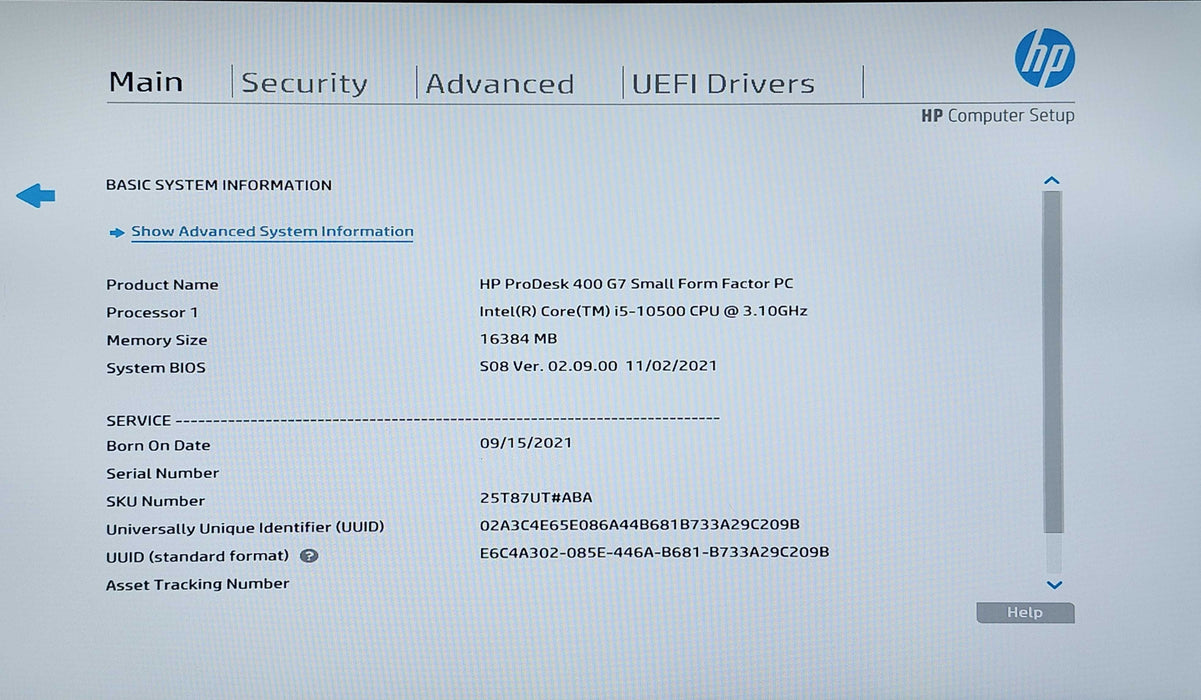Select the 16384 MB memory value

(518, 339)
